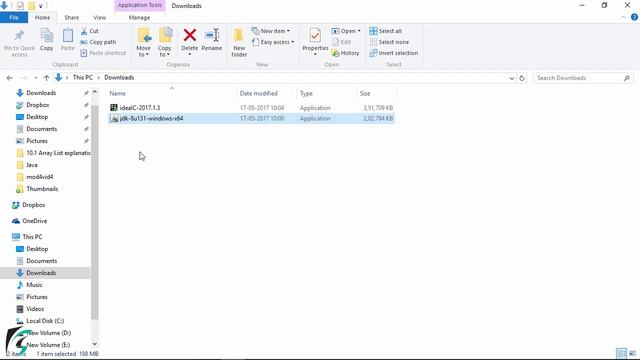Open Dropbox in Quick access list
The image size is (640, 360).
[x=38, y=105]
